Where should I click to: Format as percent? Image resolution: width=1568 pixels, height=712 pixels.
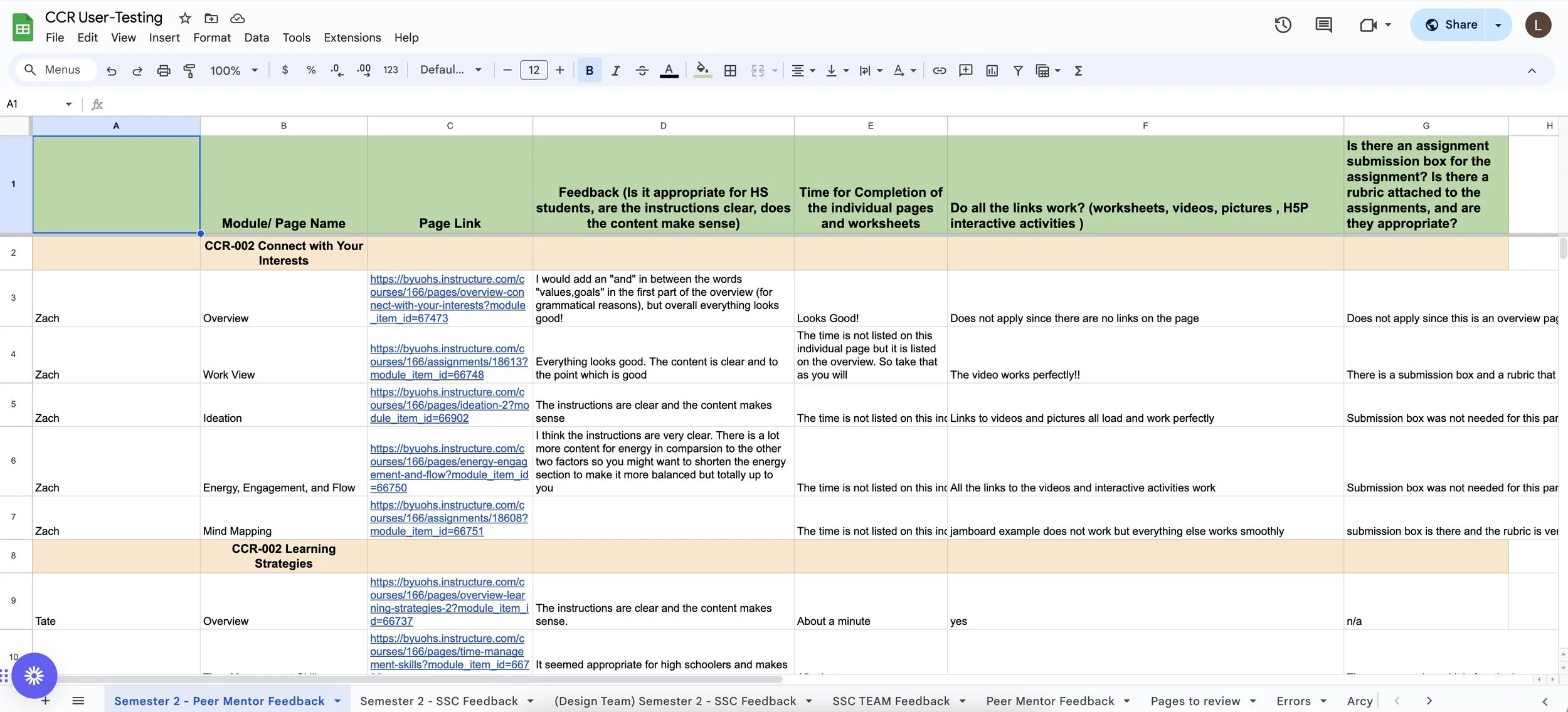[310, 70]
